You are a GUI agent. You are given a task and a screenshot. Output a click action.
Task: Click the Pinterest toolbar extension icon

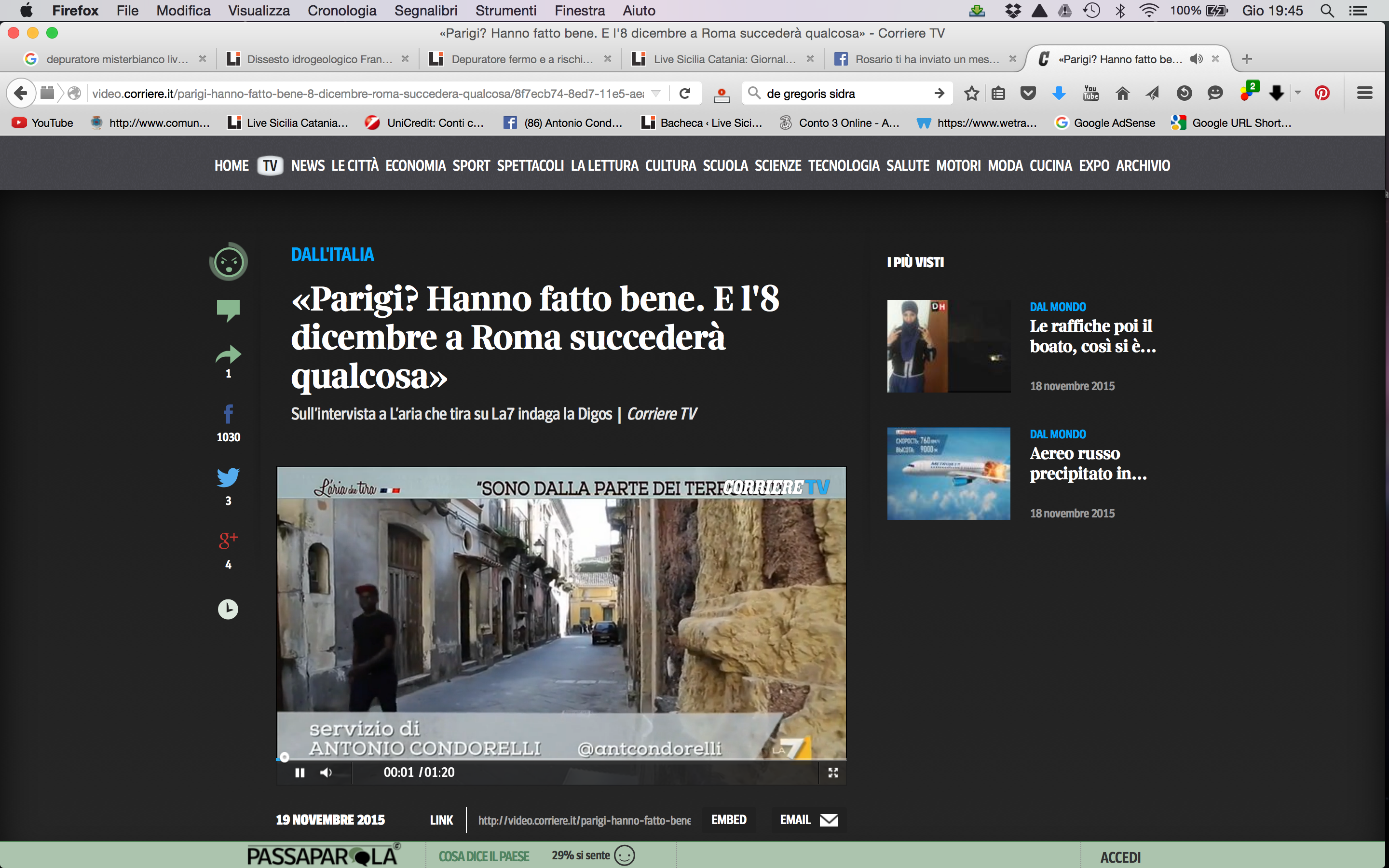[x=1322, y=93]
